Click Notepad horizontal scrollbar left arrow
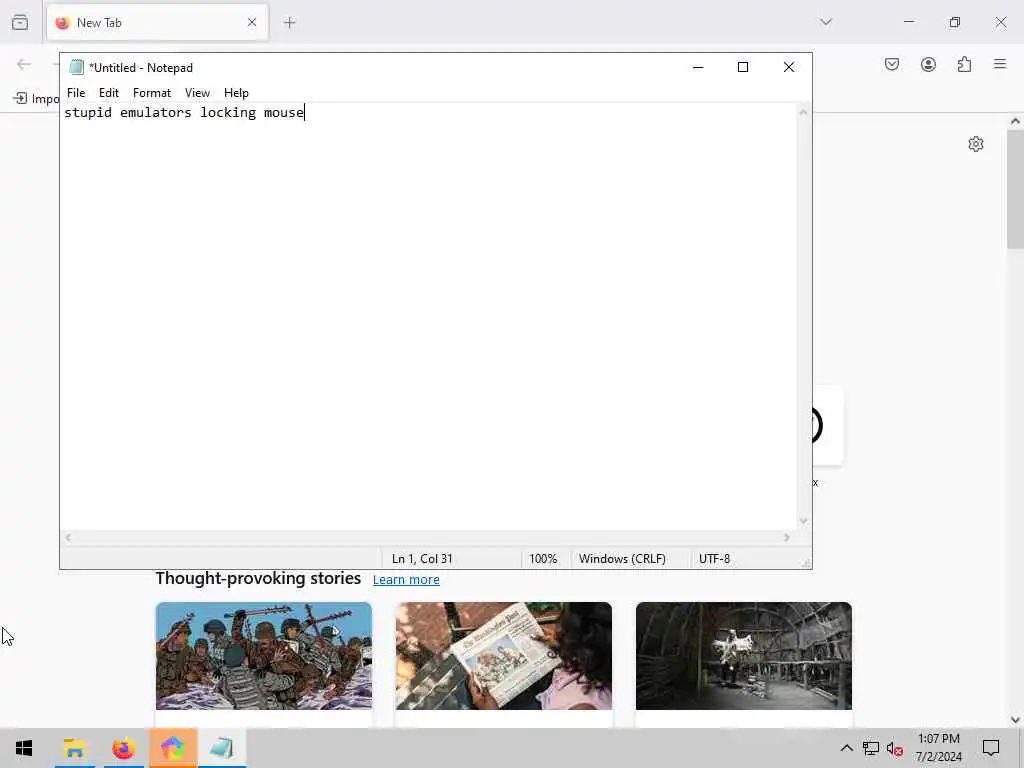Image resolution: width=1024 pixels, height=768 pixels. [68, 537]
